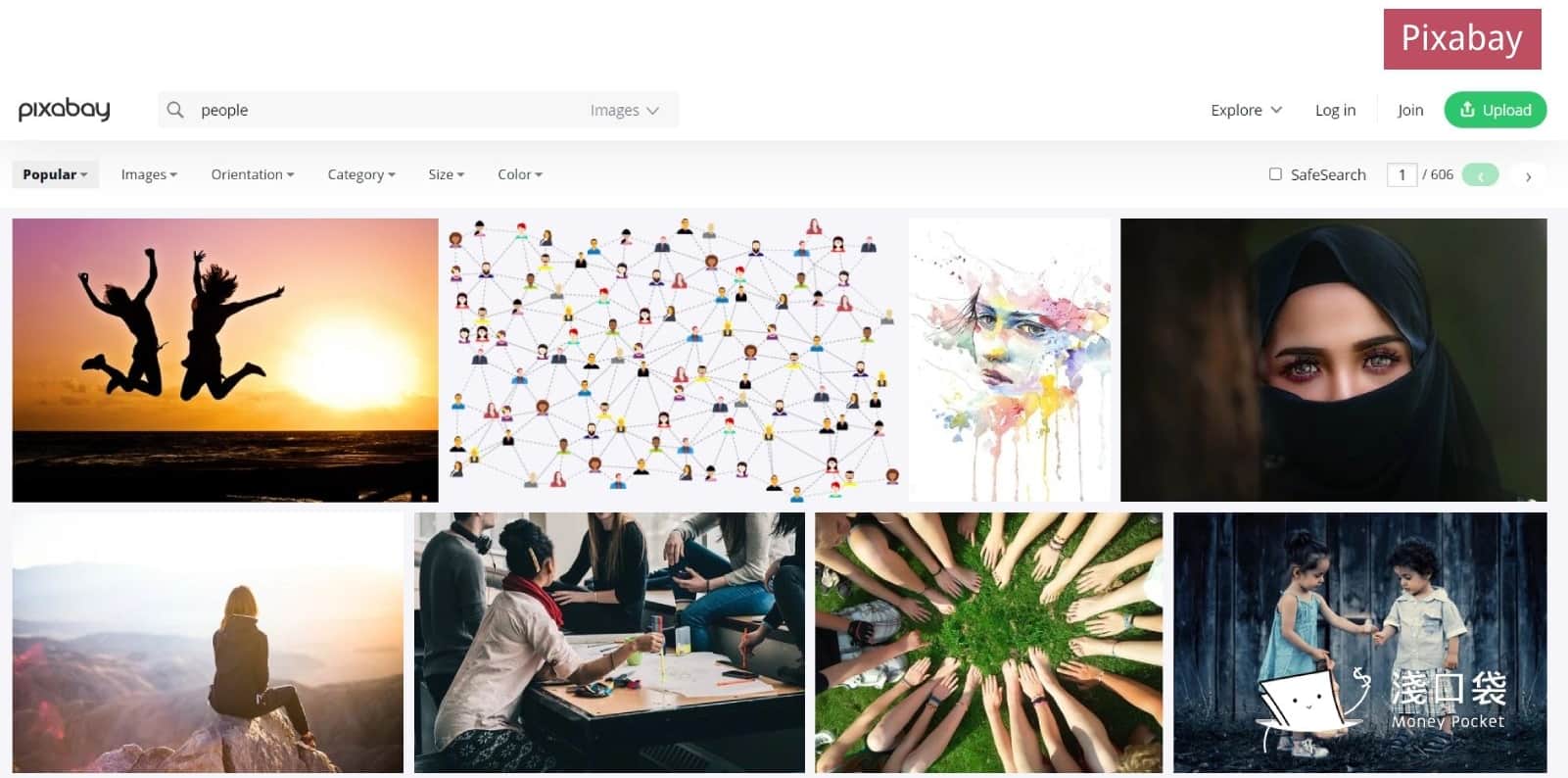
Task: Click the Log in link
Action: 1335,110
